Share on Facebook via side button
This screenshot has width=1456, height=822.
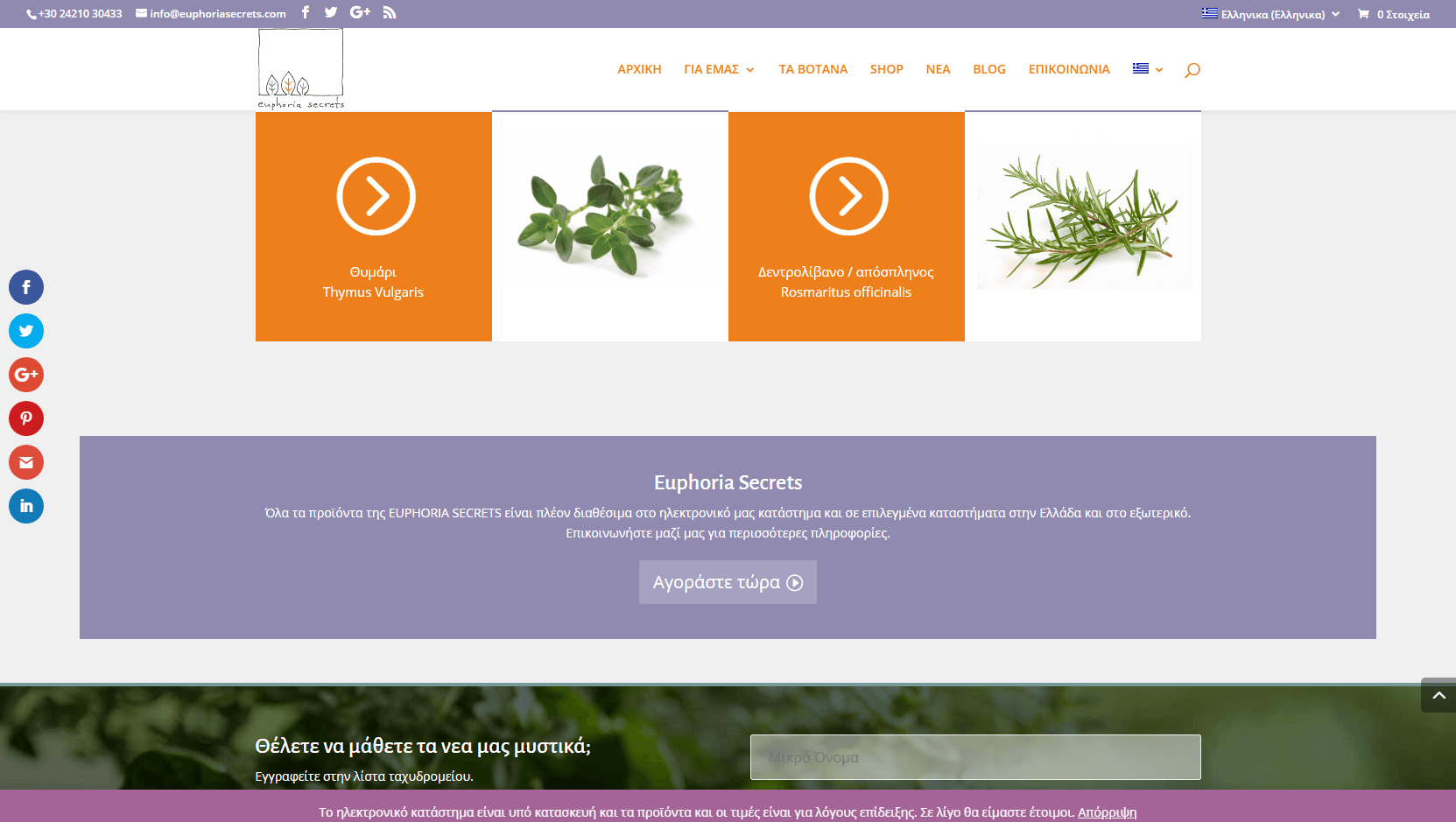[x=26, y=287]
